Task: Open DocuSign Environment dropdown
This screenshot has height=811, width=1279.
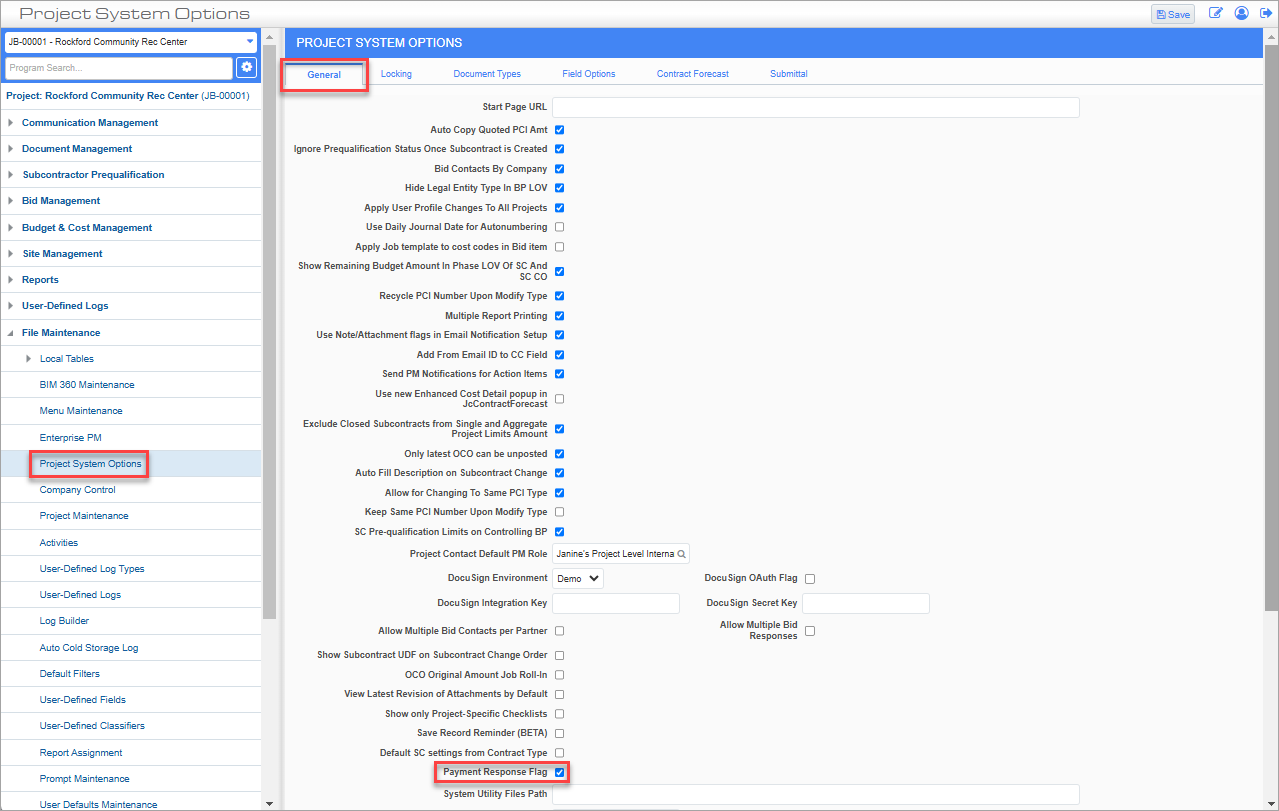Action: click(x=578, y=578)
